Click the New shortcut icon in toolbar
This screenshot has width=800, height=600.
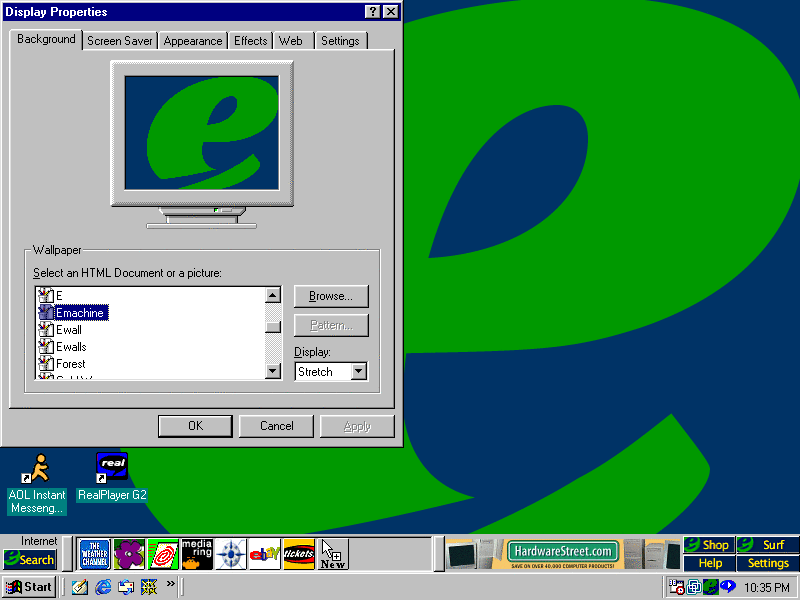[333, 554]
